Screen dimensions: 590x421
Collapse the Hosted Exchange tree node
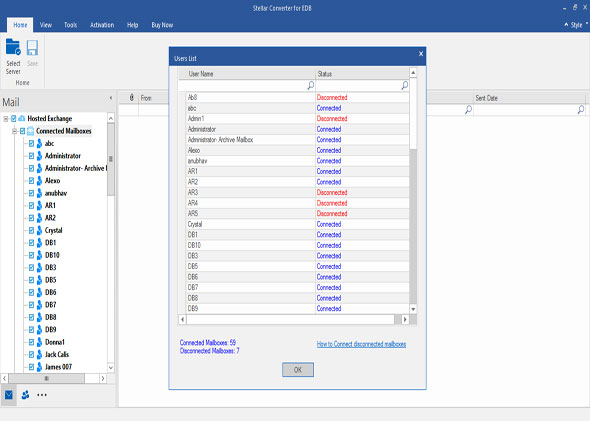[6, 119]
